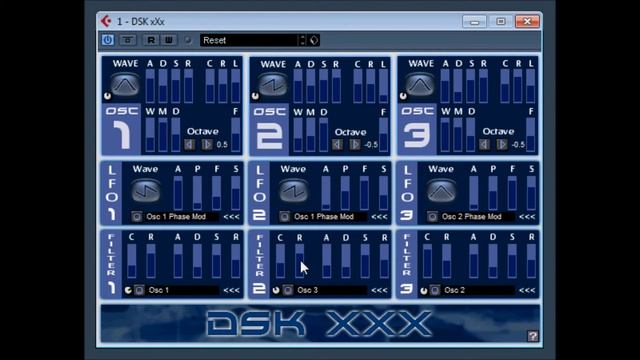
Task: Select the OSC 2 sawtooth wave button
Action: pos(273,84)
